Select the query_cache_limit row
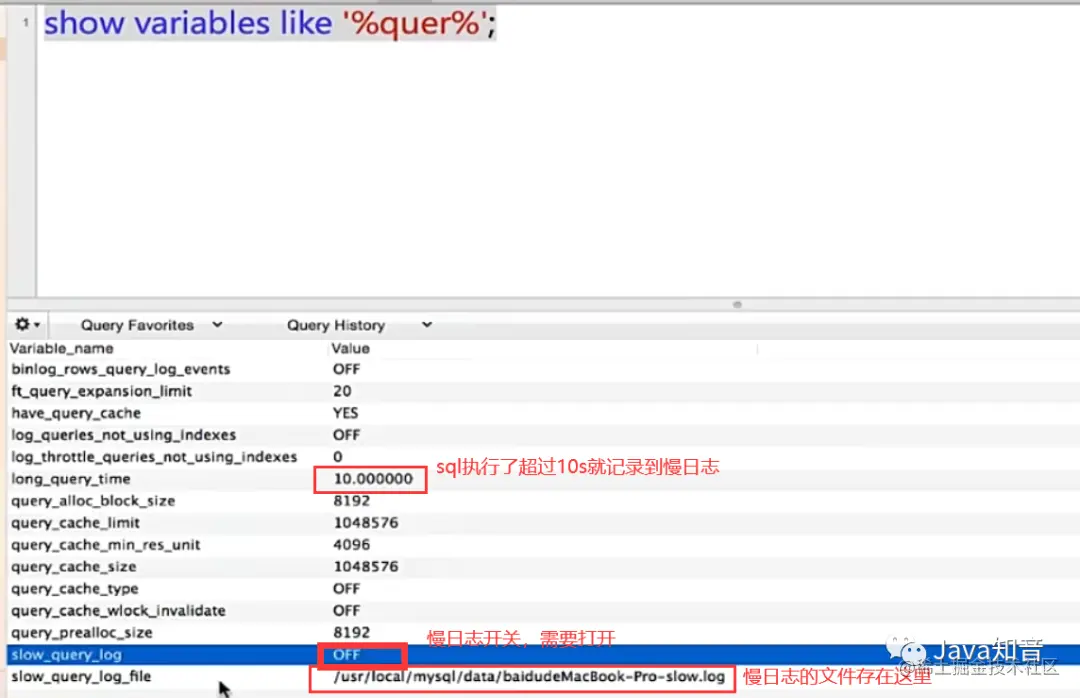Viewport: 1080px width, 698px height. coord(543,523)
